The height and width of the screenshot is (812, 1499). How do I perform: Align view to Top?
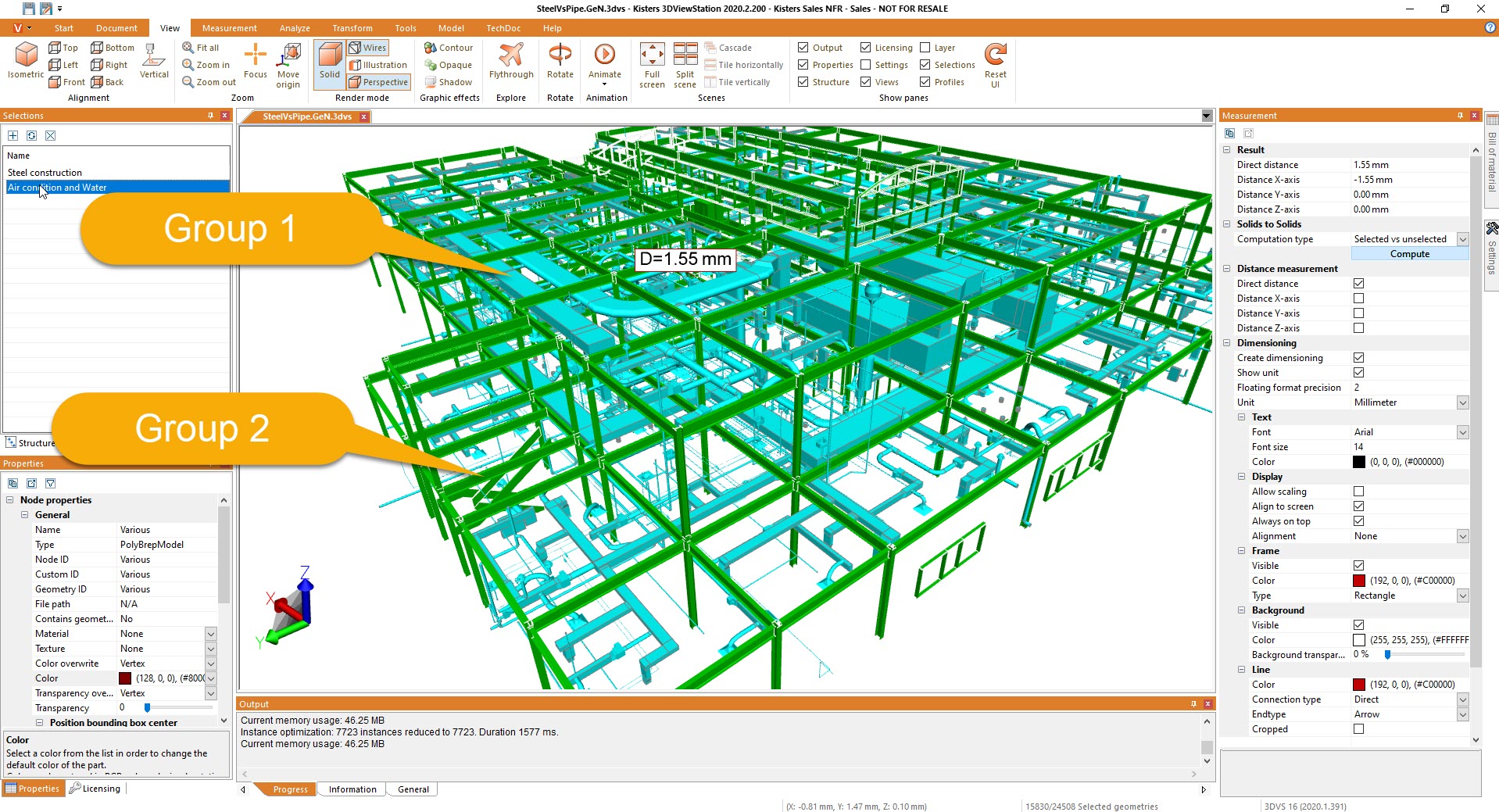pos(63,48)
